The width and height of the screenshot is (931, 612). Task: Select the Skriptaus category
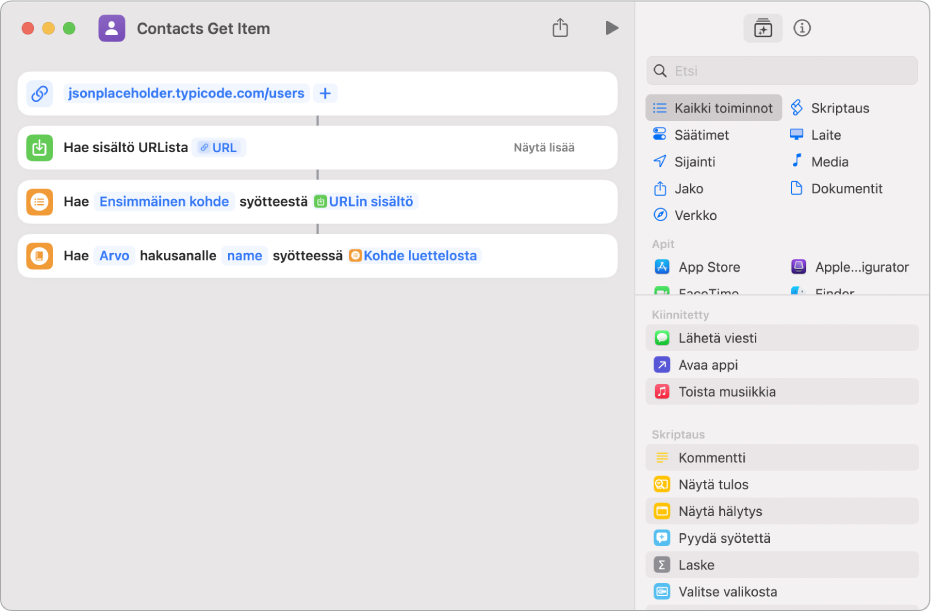[x=830, y=108]
